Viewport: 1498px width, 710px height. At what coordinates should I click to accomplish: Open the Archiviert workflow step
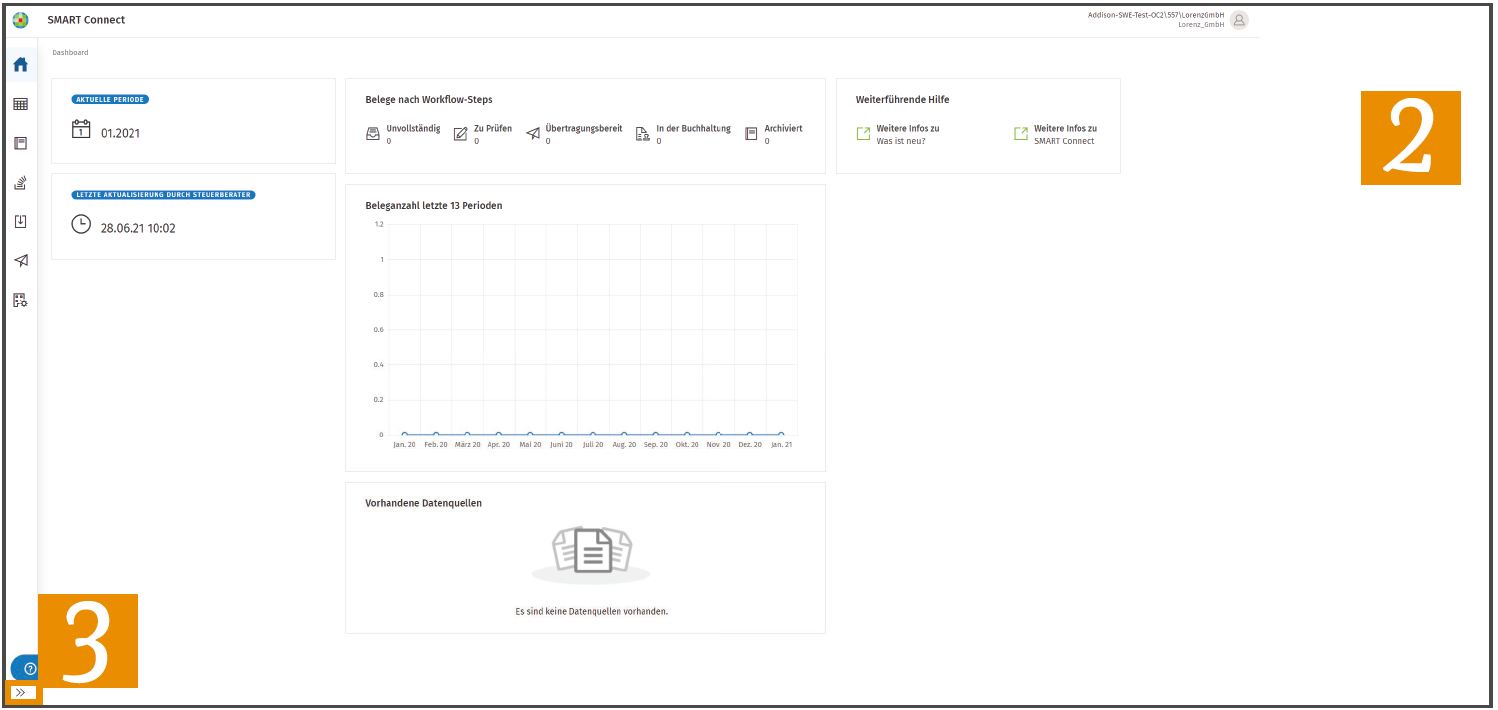coord(774,134)
